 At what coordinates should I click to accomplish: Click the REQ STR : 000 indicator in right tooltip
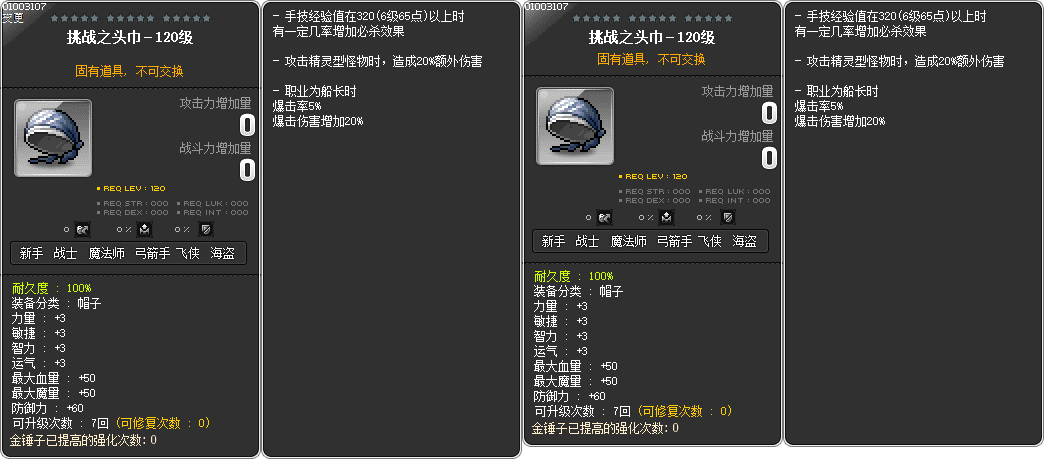[654, 191]
